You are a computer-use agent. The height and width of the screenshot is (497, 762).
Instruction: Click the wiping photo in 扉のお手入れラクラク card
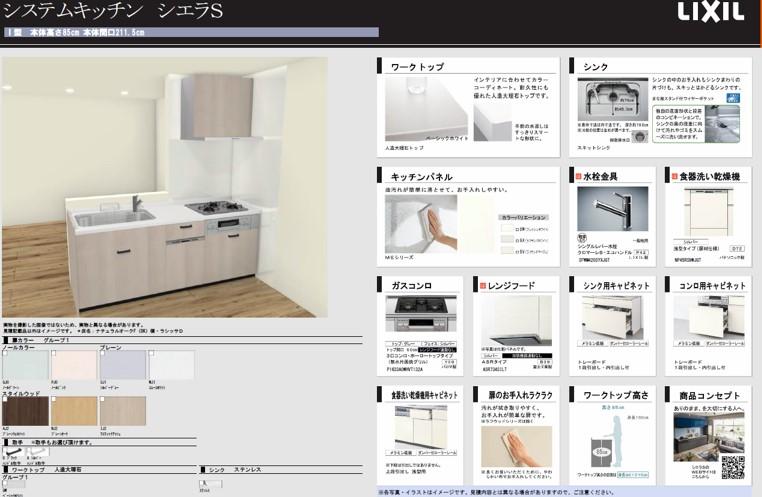(517, 446)
